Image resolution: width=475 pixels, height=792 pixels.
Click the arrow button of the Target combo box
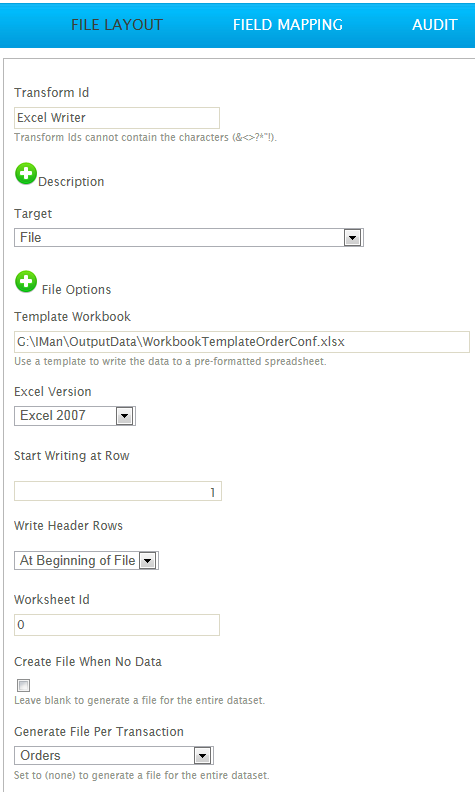352,237
